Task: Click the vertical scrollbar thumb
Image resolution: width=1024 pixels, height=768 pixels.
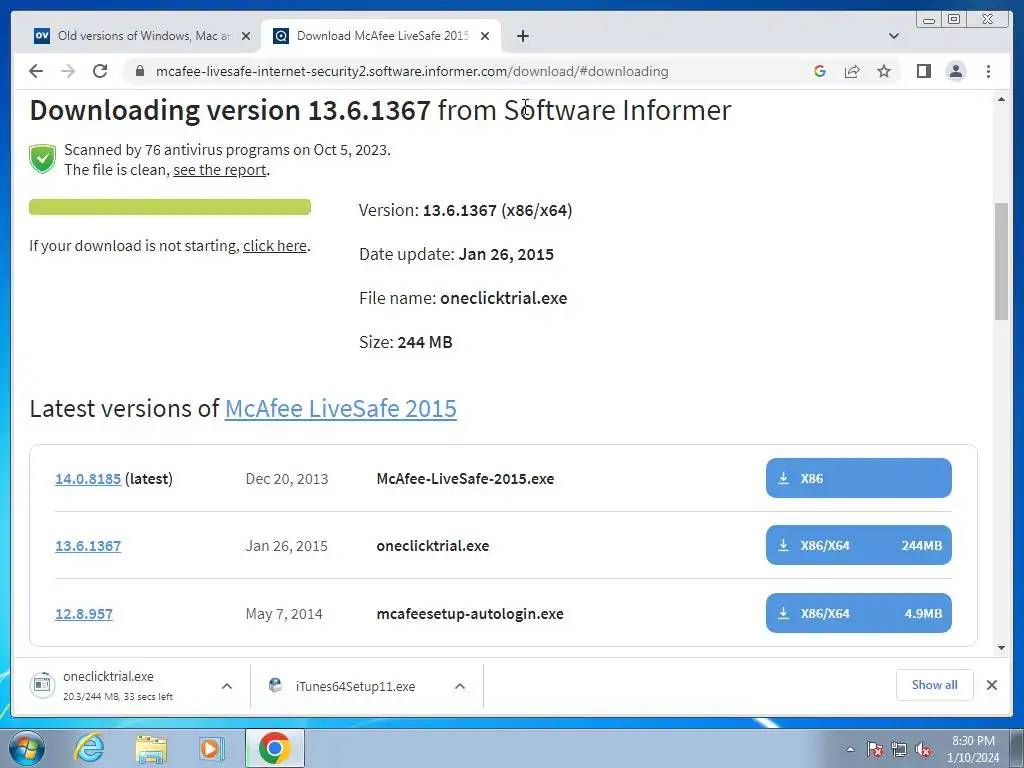Action: 1001,261
